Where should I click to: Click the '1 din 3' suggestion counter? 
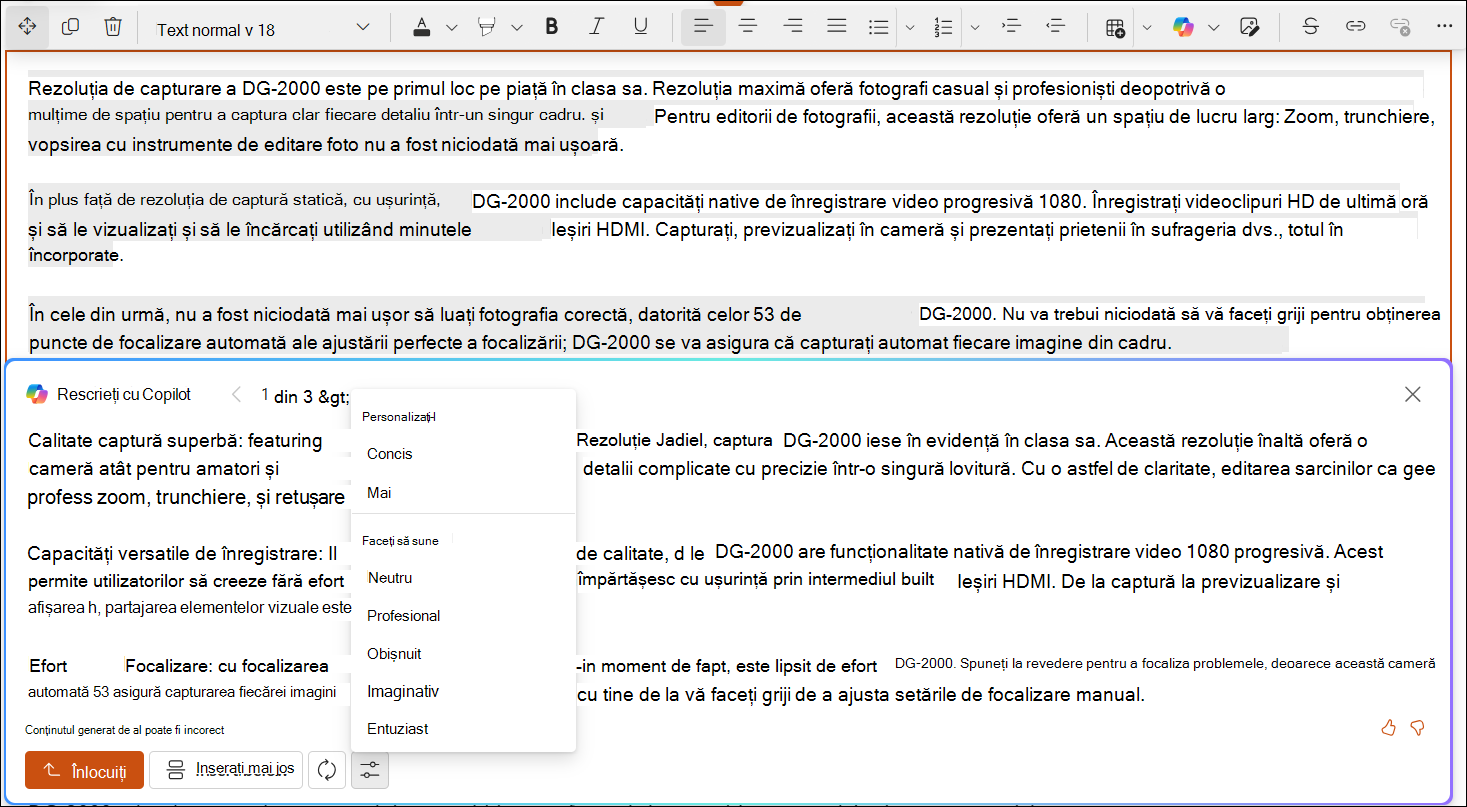coord(285,396)
